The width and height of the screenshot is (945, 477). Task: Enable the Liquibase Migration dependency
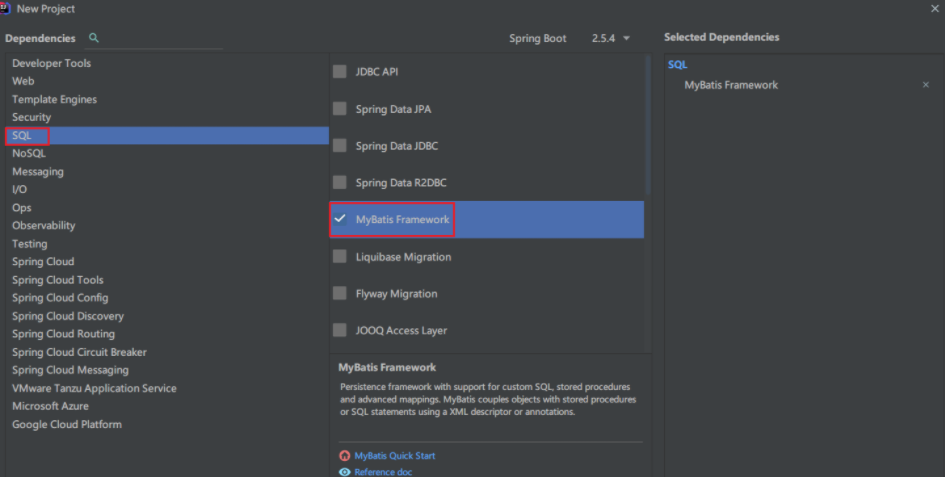point(339,257)
